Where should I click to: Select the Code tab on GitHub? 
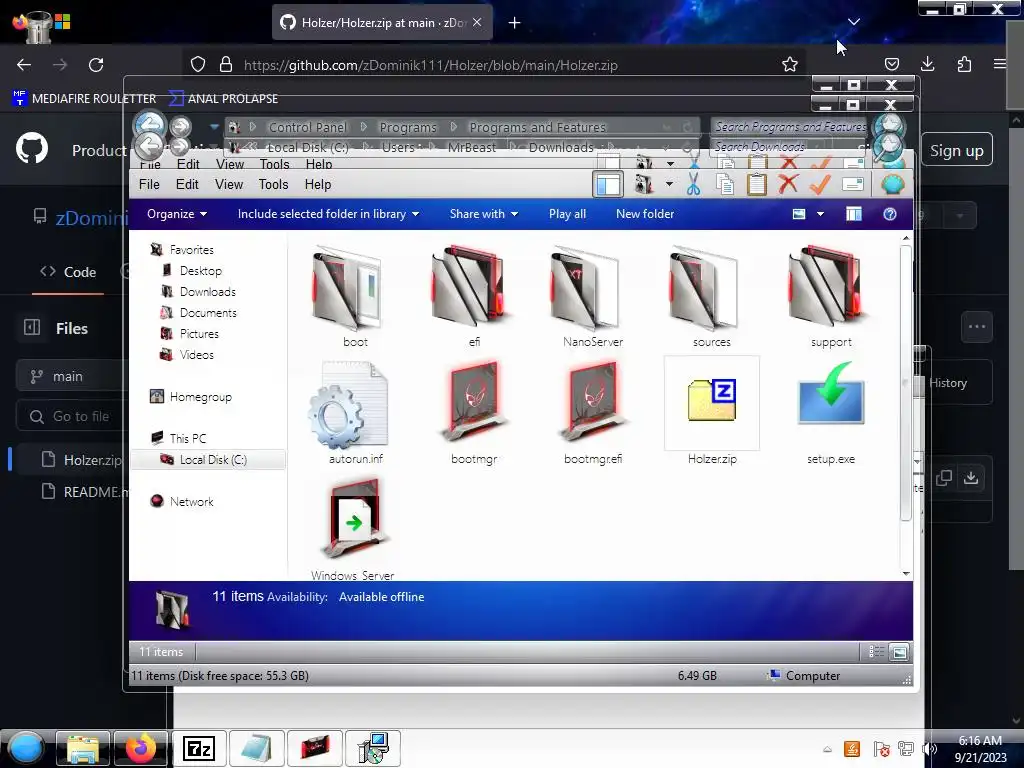click(68, 272)
